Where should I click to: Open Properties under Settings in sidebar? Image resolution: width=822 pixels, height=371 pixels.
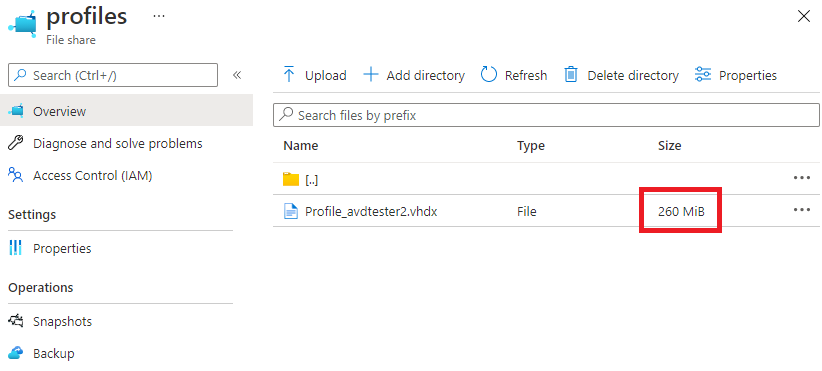pos(62,248)
